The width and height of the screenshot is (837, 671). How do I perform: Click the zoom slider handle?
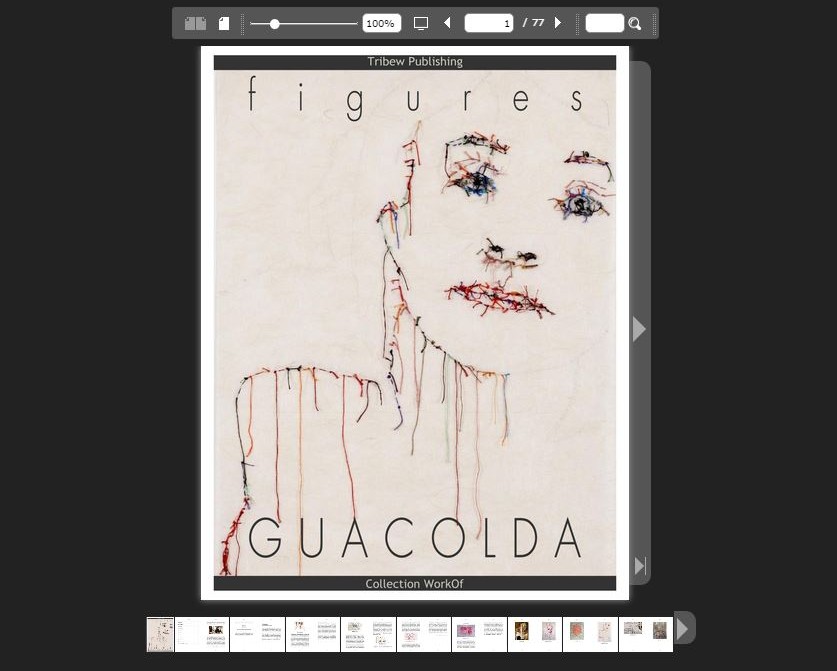(274, 23)
